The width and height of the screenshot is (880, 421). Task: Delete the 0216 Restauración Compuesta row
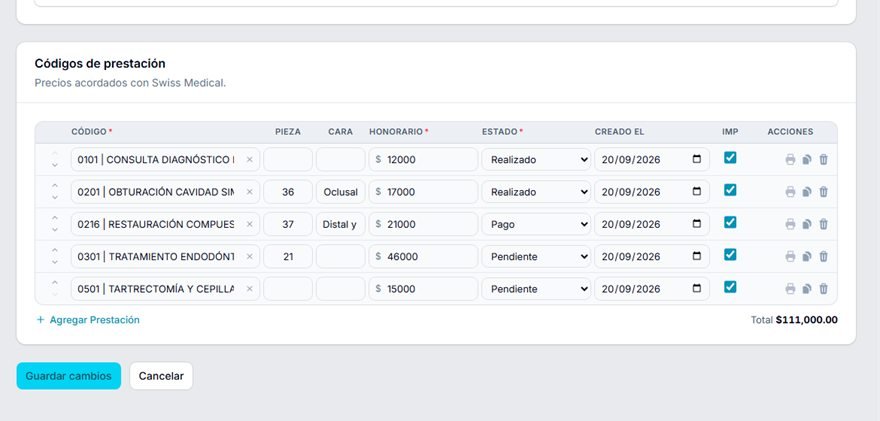(x=823, y=224)
